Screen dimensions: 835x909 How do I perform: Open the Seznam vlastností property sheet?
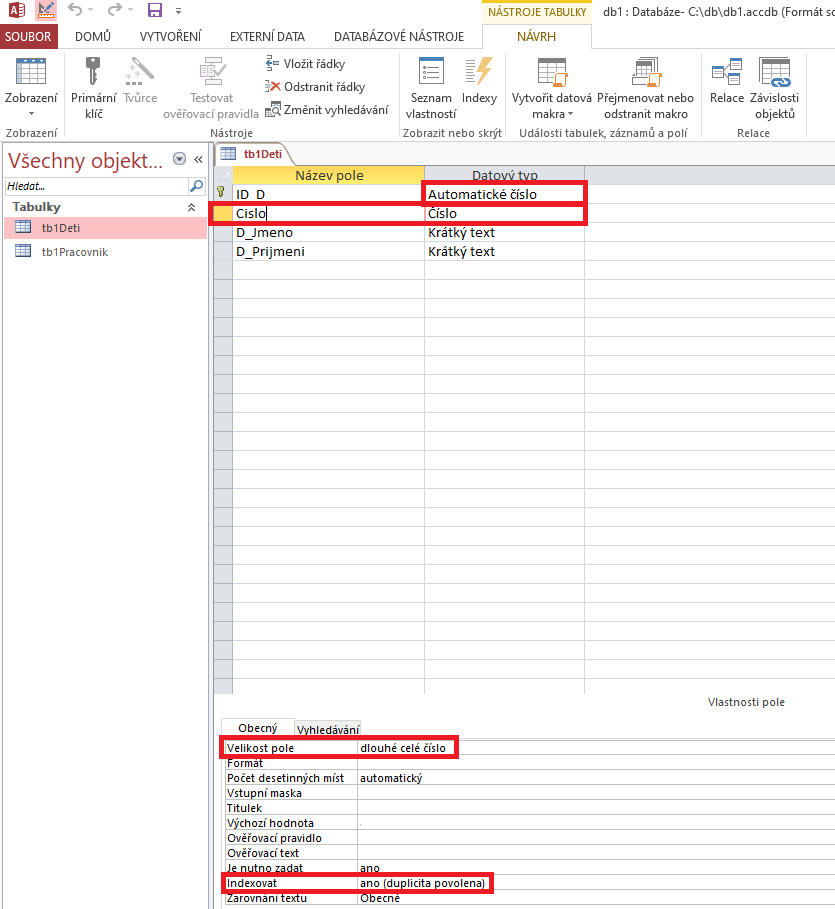click(432, 73)
